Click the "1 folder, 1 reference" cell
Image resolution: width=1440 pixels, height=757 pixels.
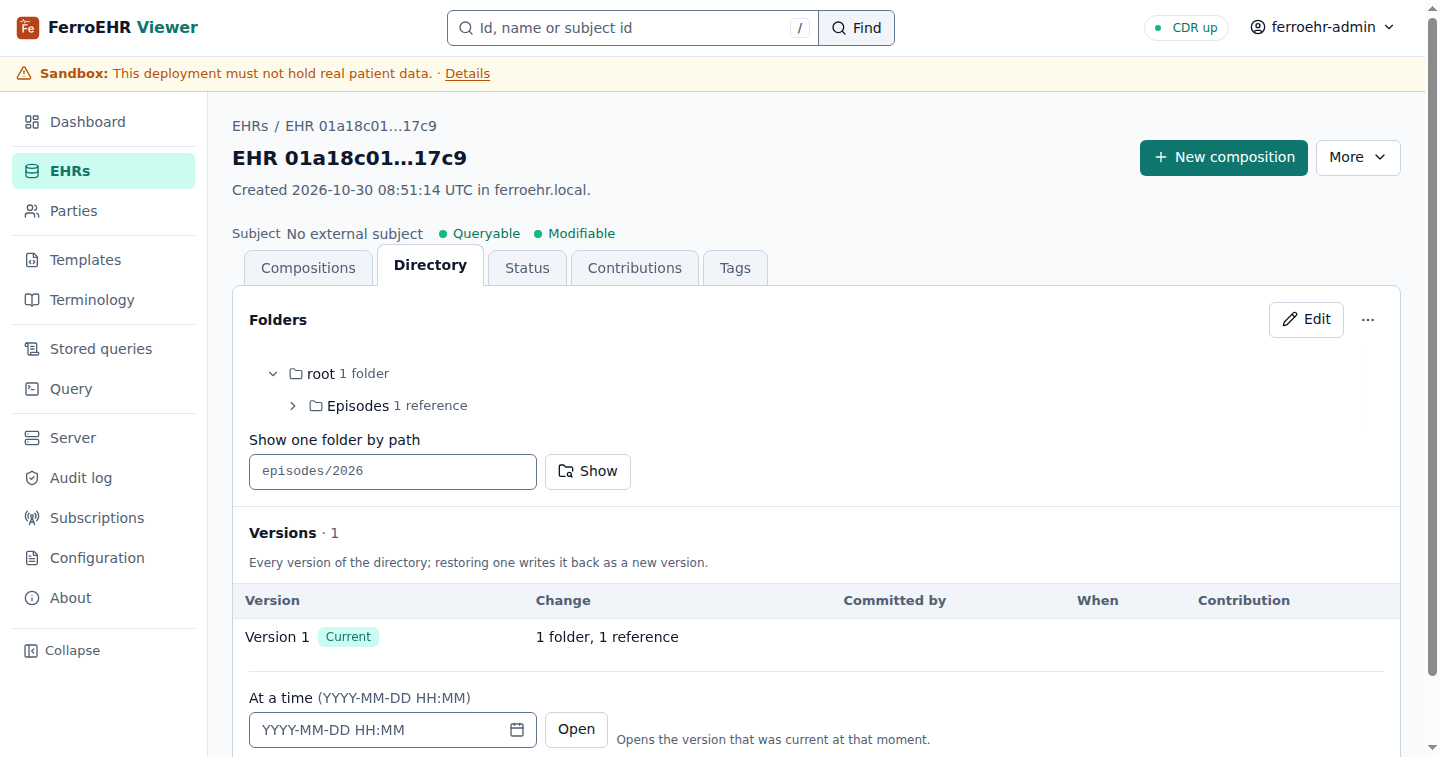pyautogui.click(x=607, y=637)
